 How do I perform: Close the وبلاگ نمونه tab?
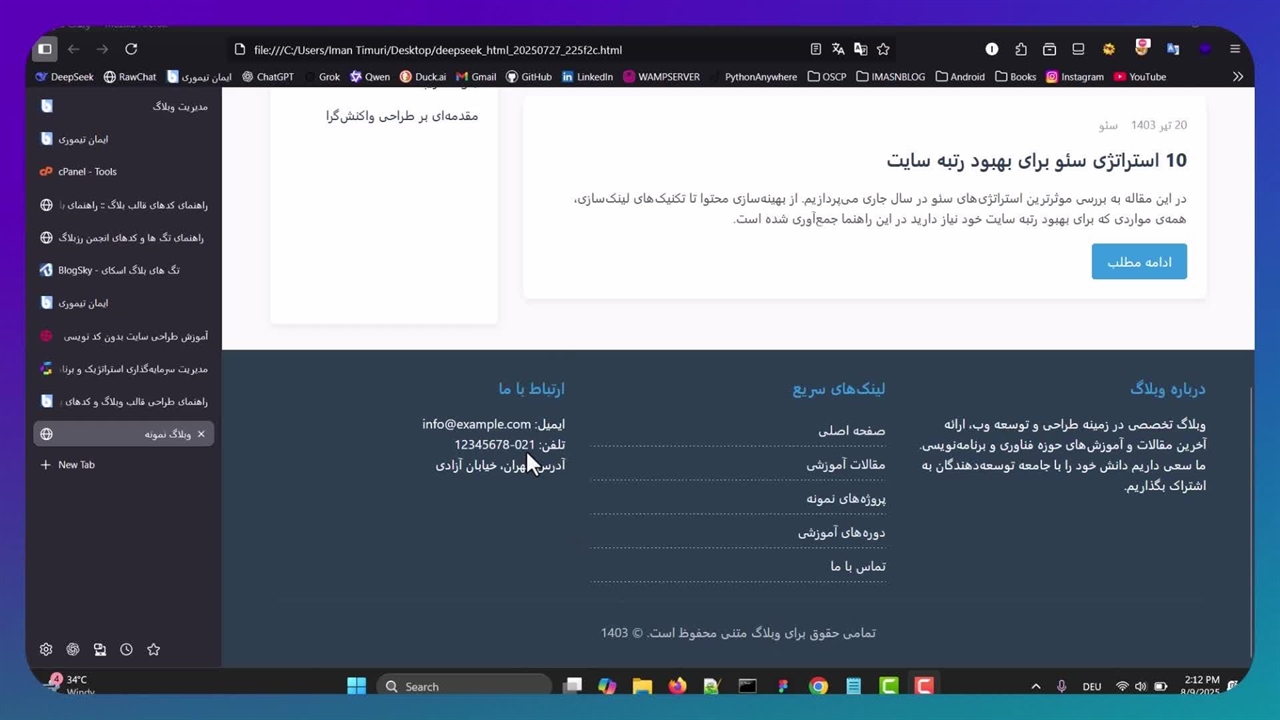pyautogui.click(x=201, y=434)
